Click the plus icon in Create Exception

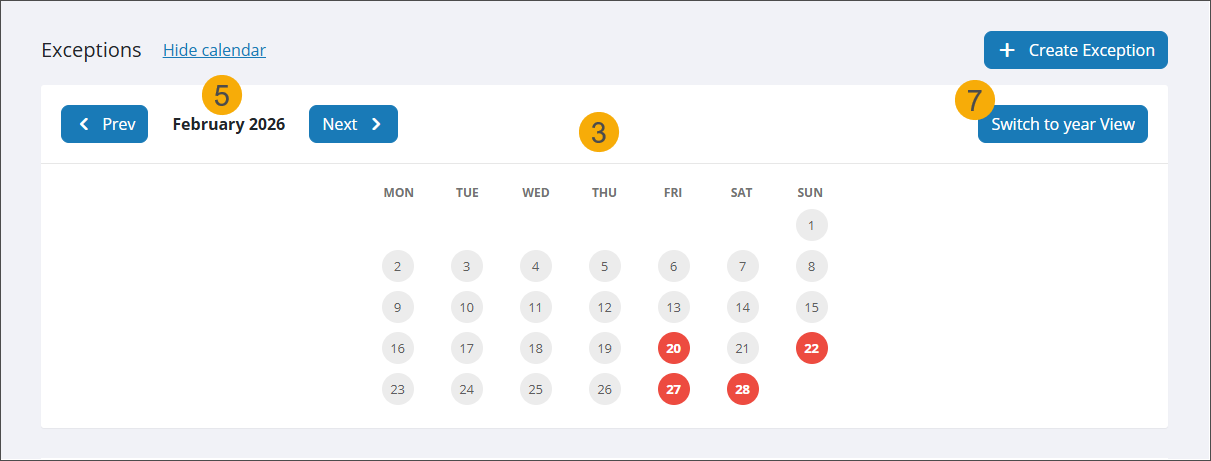point(1007,50)
